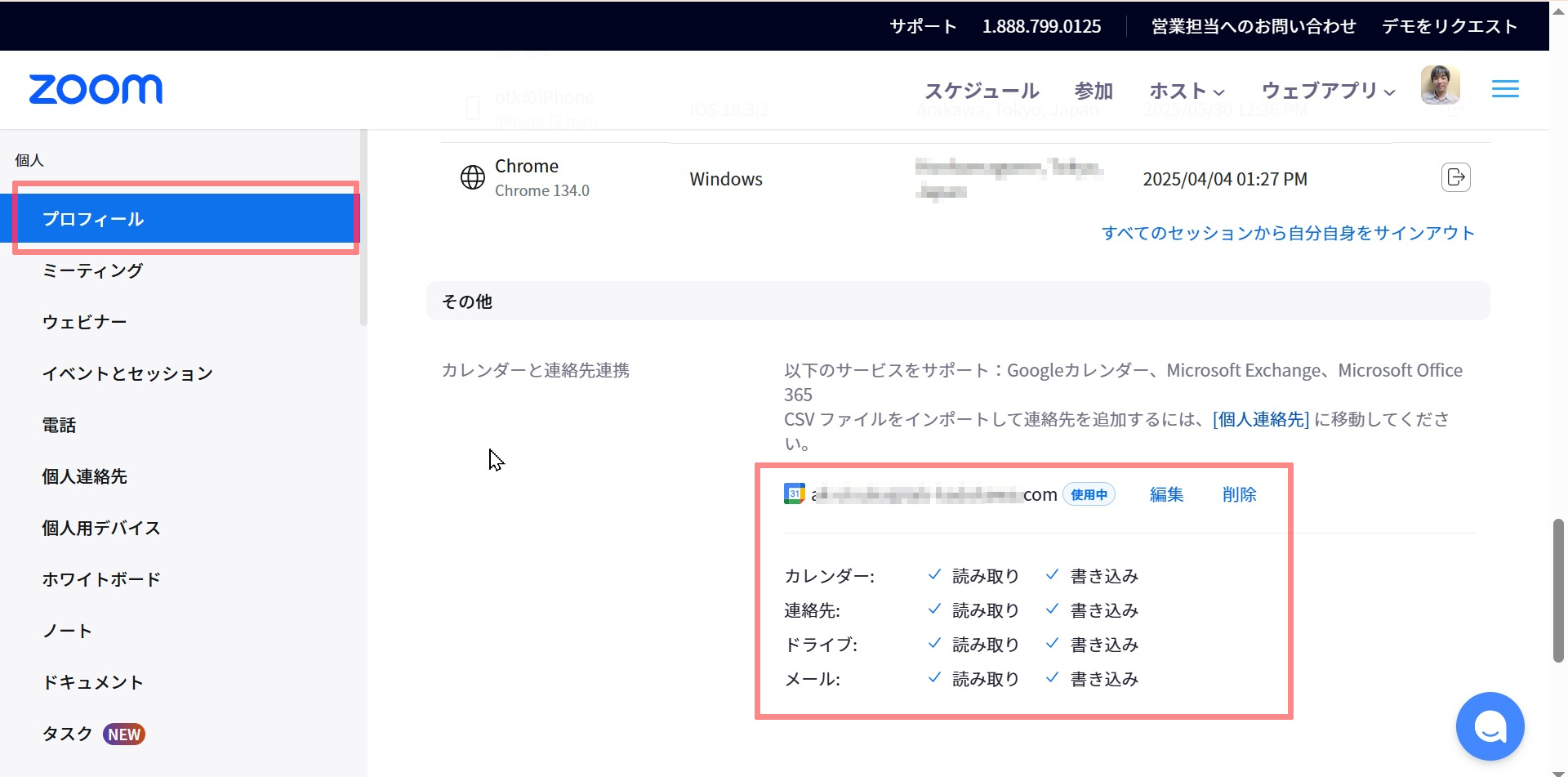This screenshot has height=777, width=1568.
Task: Click the [個人連絡先] inline link
Action: (x=1261, y=419)
